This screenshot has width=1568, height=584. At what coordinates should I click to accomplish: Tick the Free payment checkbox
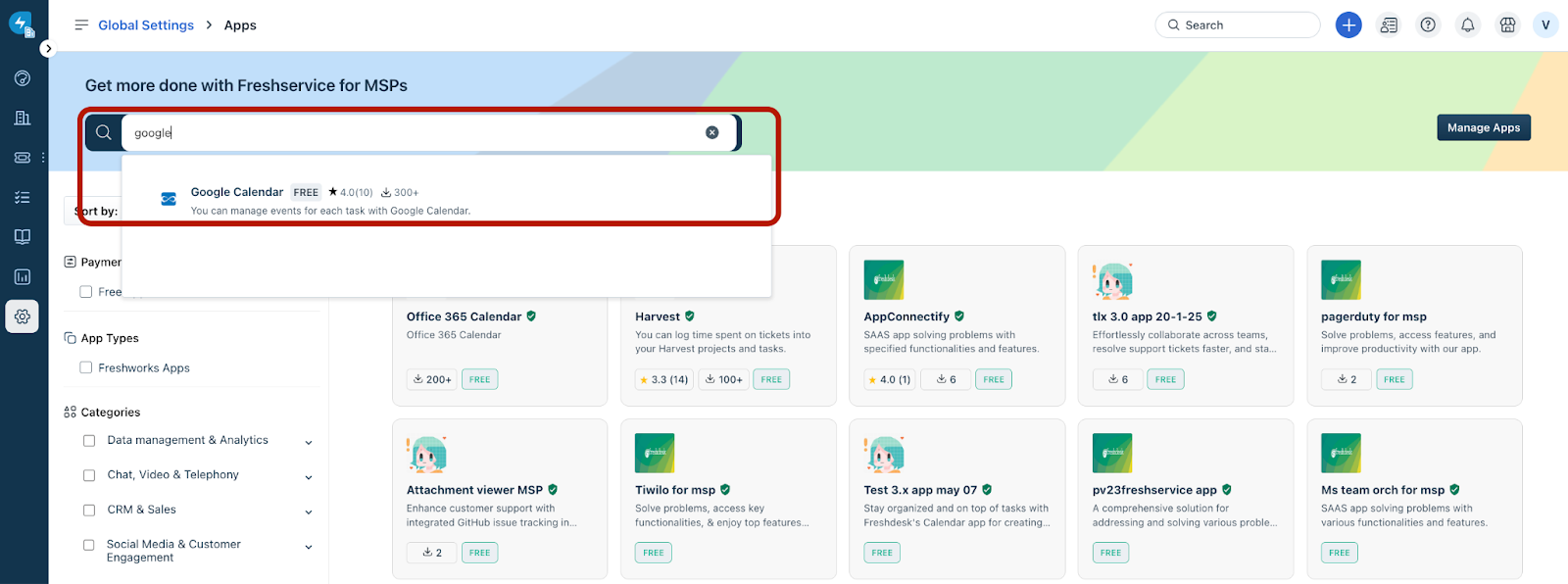86,292
